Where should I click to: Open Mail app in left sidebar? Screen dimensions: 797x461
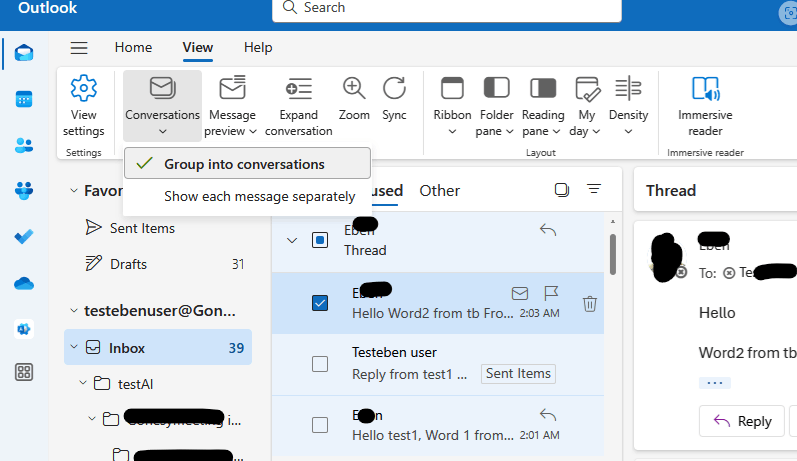coord(24,53)
